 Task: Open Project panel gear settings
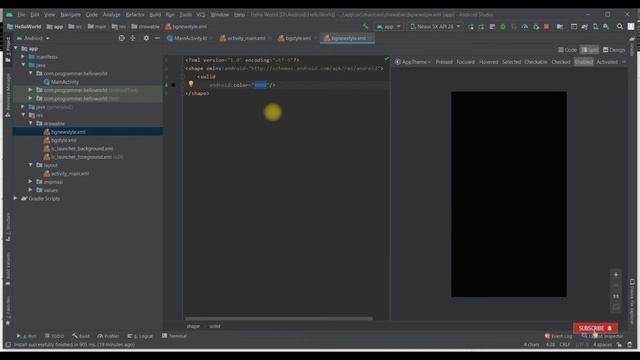pos(146,38)
